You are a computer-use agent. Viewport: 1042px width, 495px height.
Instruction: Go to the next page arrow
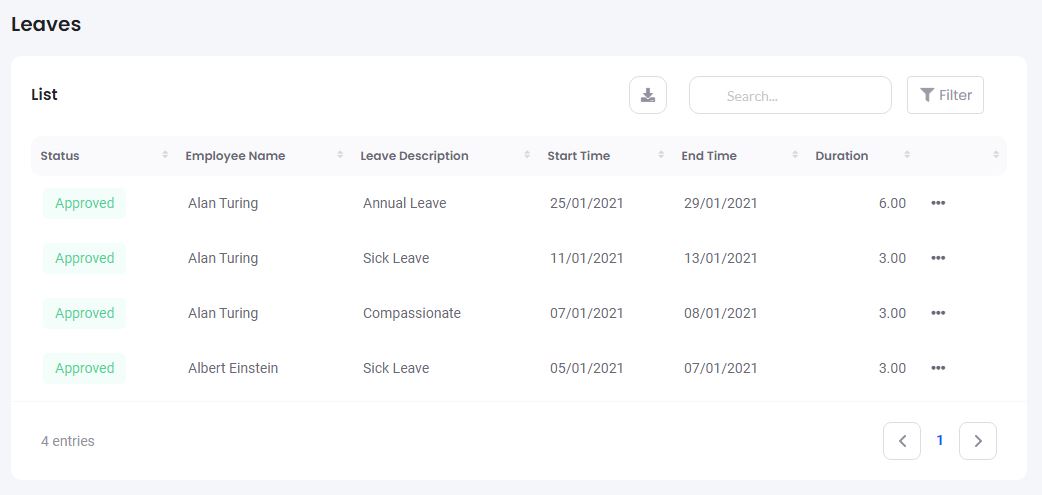[x=978, y=441]
